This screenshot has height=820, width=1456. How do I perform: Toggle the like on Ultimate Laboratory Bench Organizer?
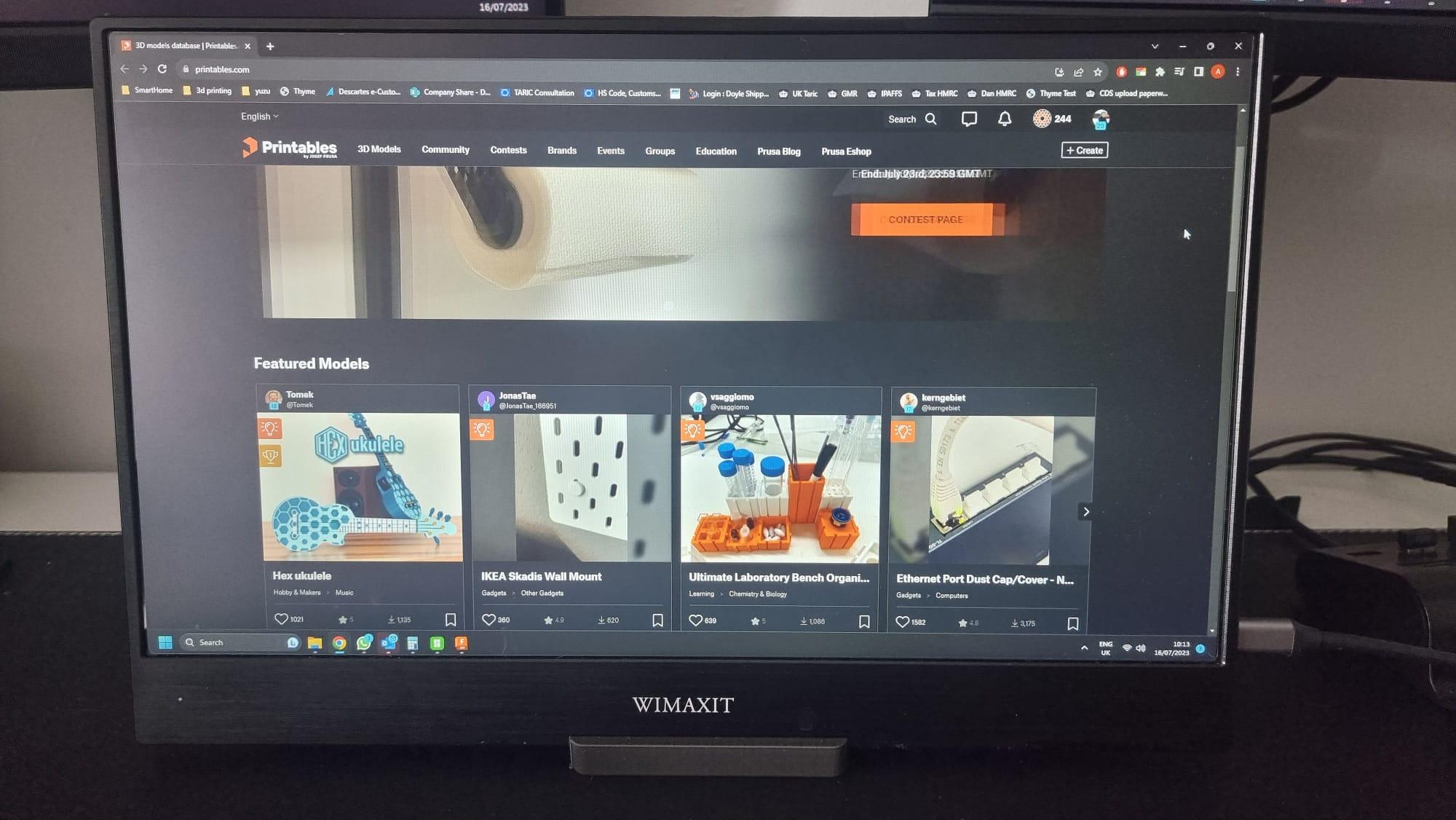(x=696, y=620)
